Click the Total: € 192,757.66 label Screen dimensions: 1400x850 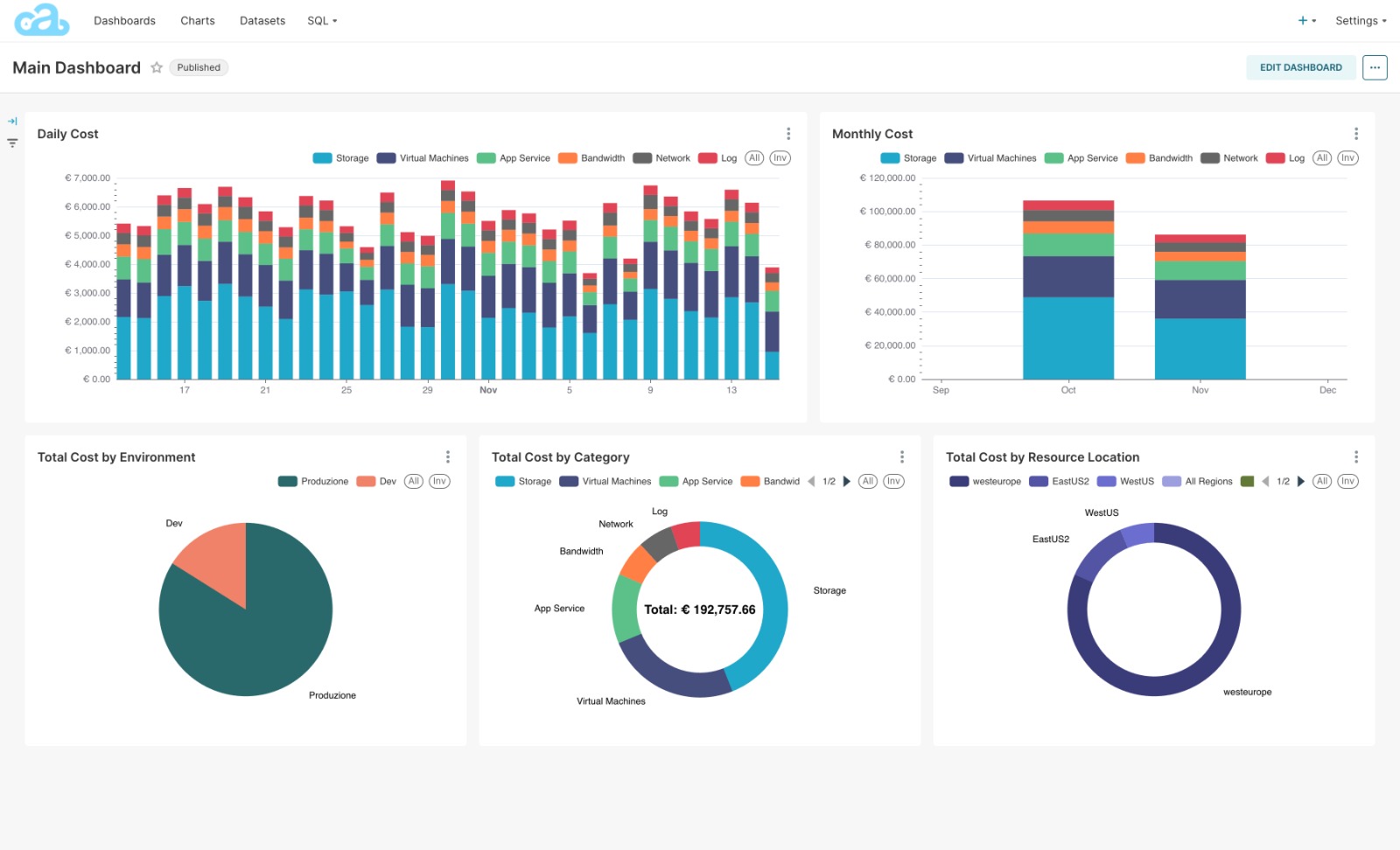tap(700, 610)
